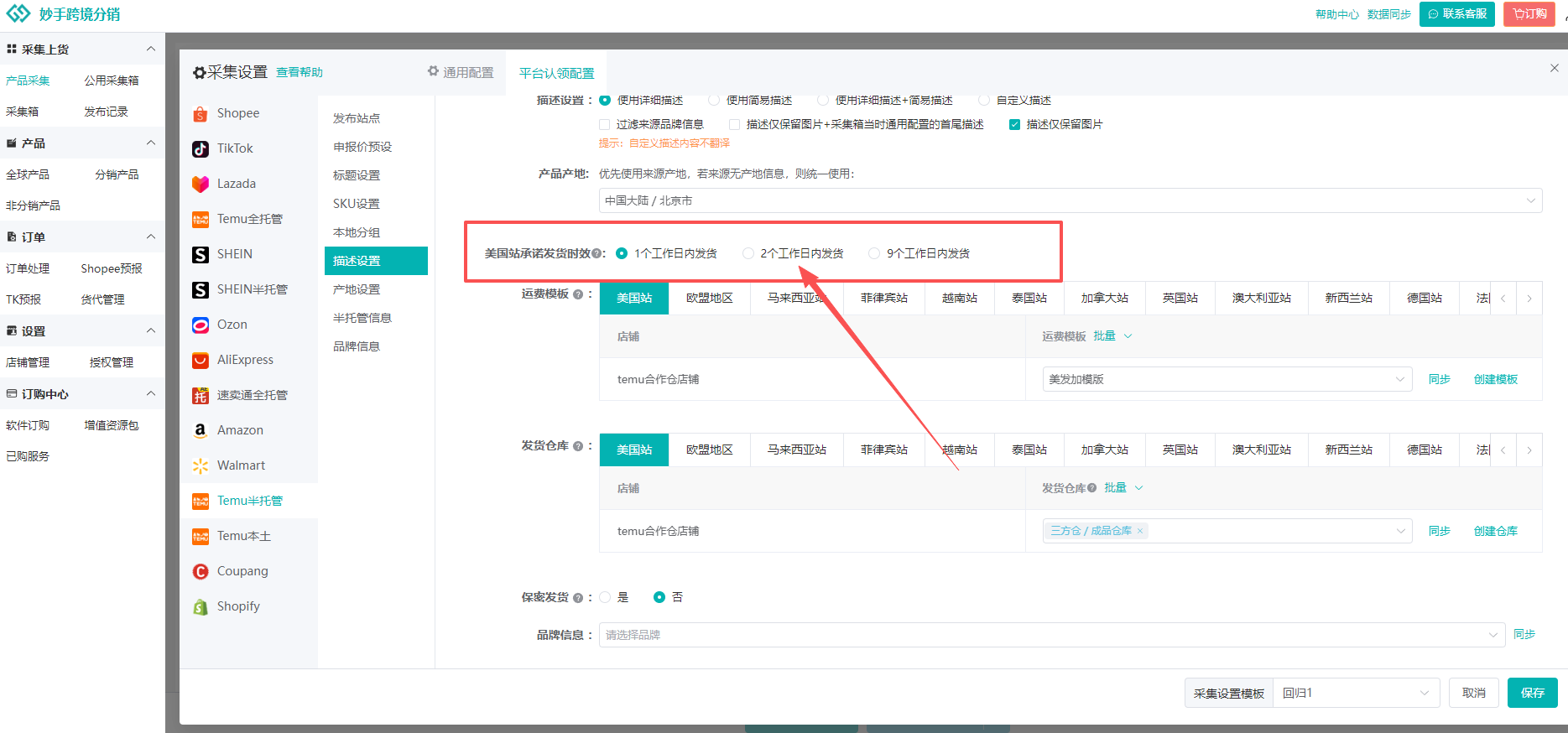
Task: Select 欧盟地区 tab in 运费模板
Action: (x=709, y=298)
